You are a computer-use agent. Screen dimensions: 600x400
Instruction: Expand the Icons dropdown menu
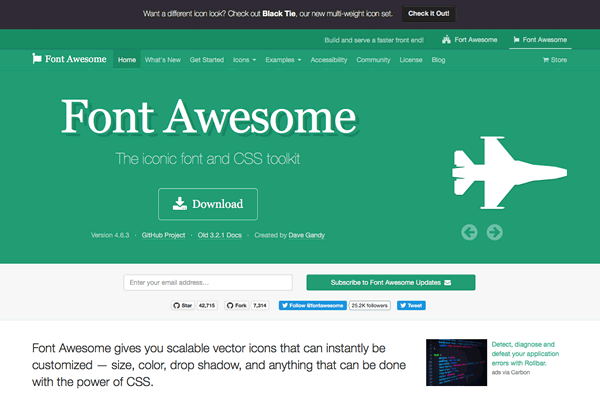tap(245, 60)
